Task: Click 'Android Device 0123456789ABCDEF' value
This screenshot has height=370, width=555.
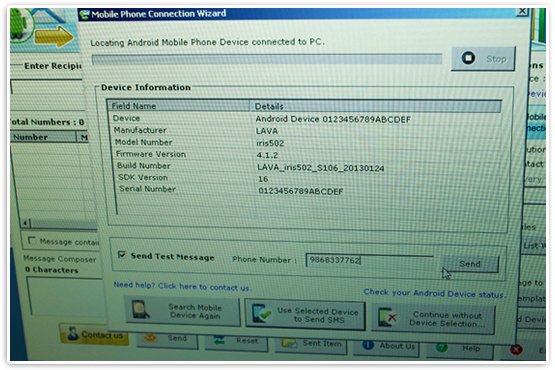Action: 333,119
